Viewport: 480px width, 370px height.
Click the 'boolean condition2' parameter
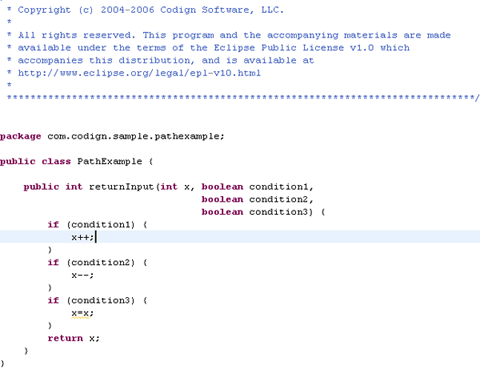[x=255, y=199]
